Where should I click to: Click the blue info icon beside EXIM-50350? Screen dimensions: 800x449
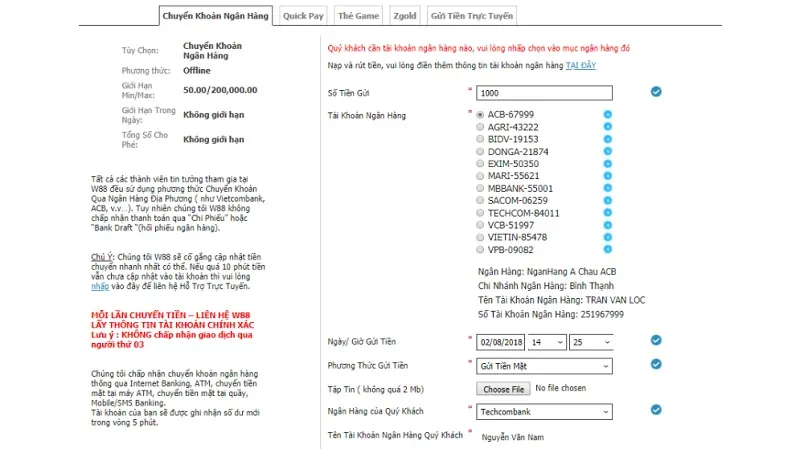coord(607,164)
